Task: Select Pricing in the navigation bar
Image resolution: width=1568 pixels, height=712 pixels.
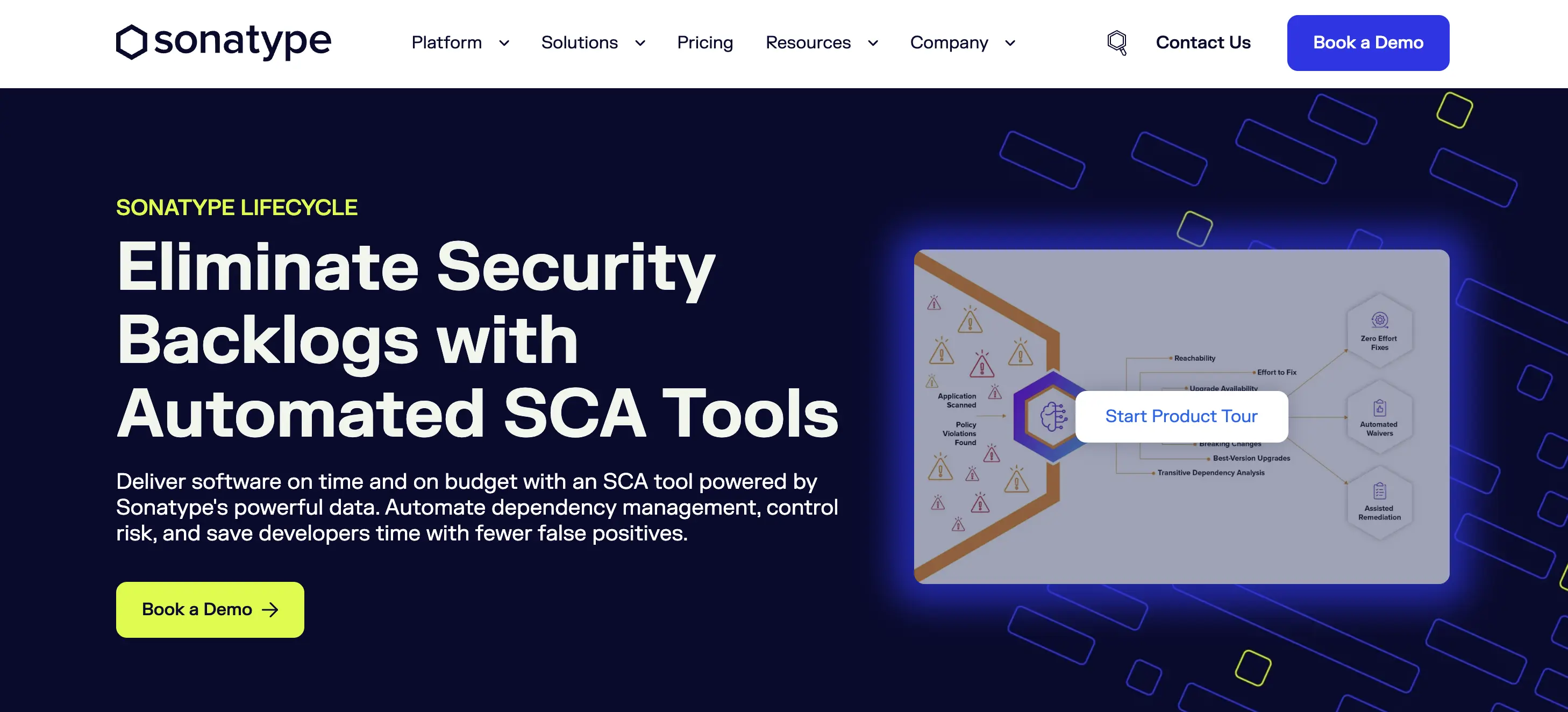Action: pos(704,42)
